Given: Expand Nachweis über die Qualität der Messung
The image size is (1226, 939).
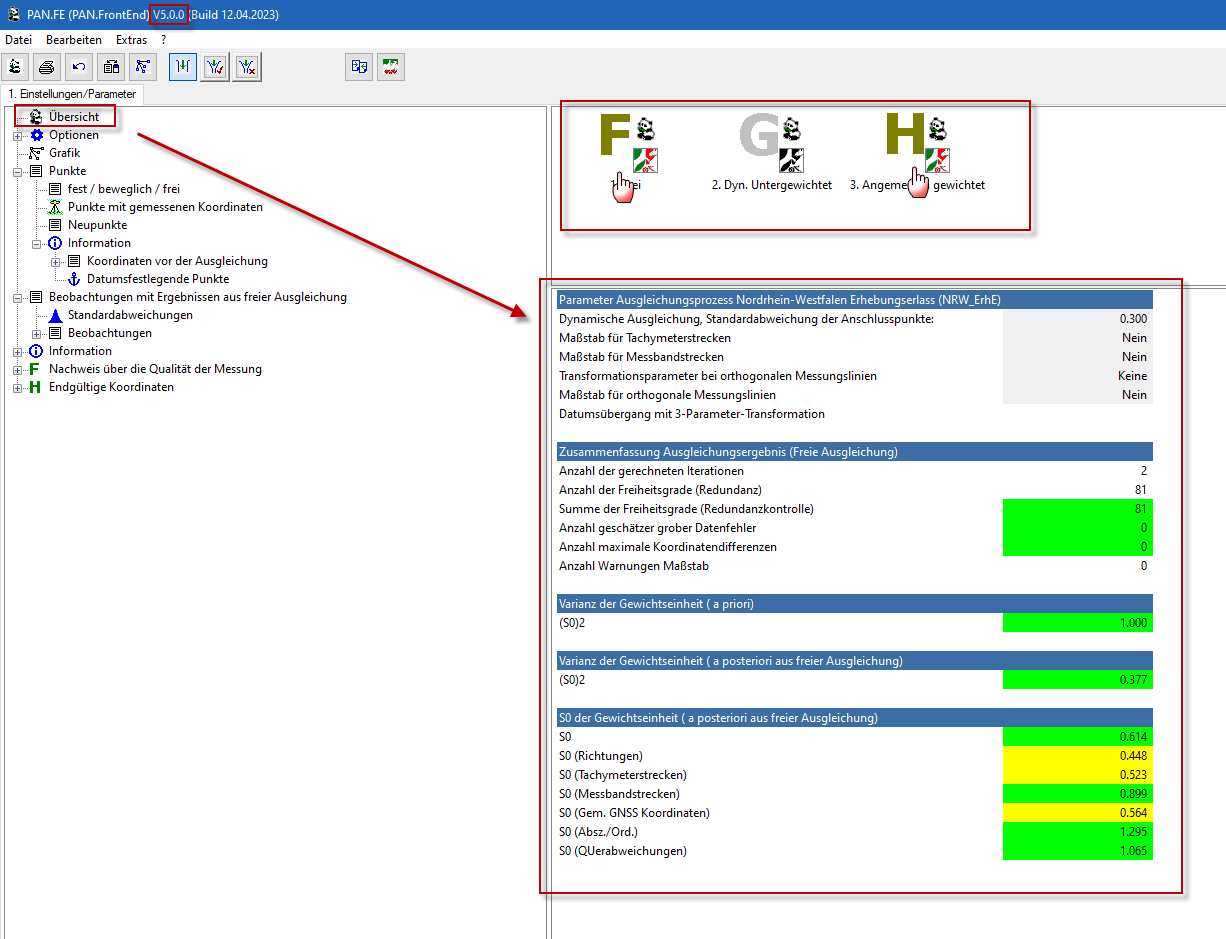Looking at the screenshot, I should click(17, 369).
